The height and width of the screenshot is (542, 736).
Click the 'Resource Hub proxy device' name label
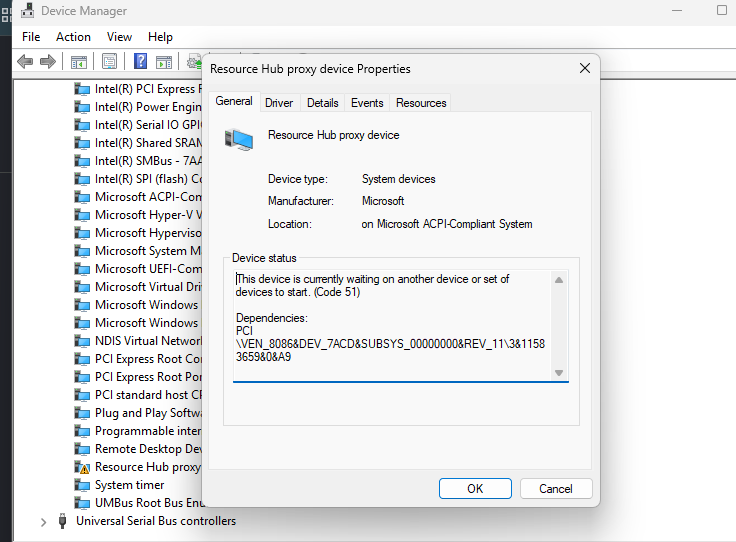[x=333, y=135]
